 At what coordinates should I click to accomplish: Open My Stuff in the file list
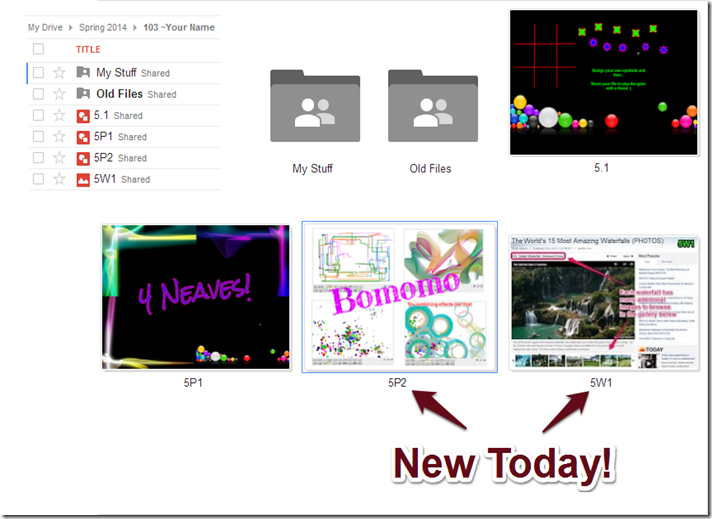(116, 73)
